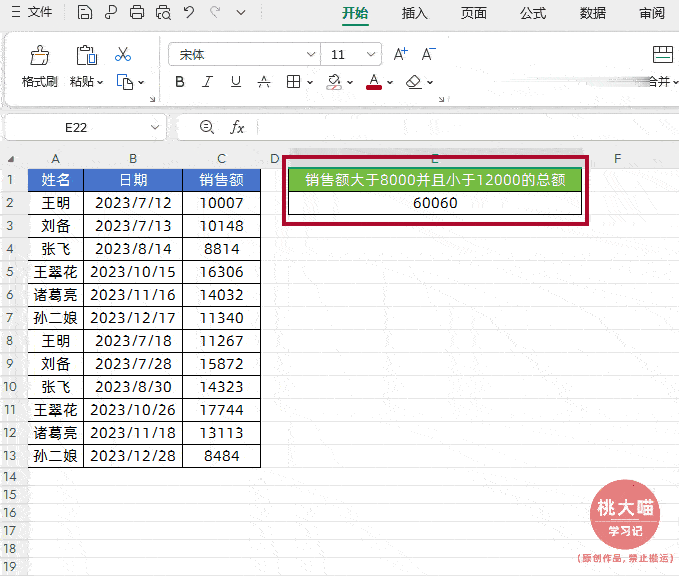
Task: Select the 销售额大于8000并且小于12000的总额 header cell
Action: pyautogui.click(x=435, y=180)
